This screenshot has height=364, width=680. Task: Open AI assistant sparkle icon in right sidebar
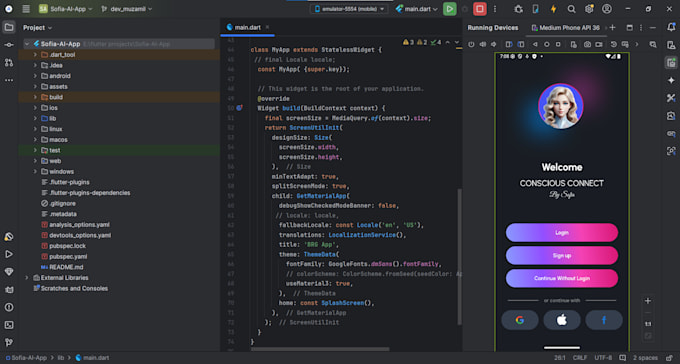671,80
